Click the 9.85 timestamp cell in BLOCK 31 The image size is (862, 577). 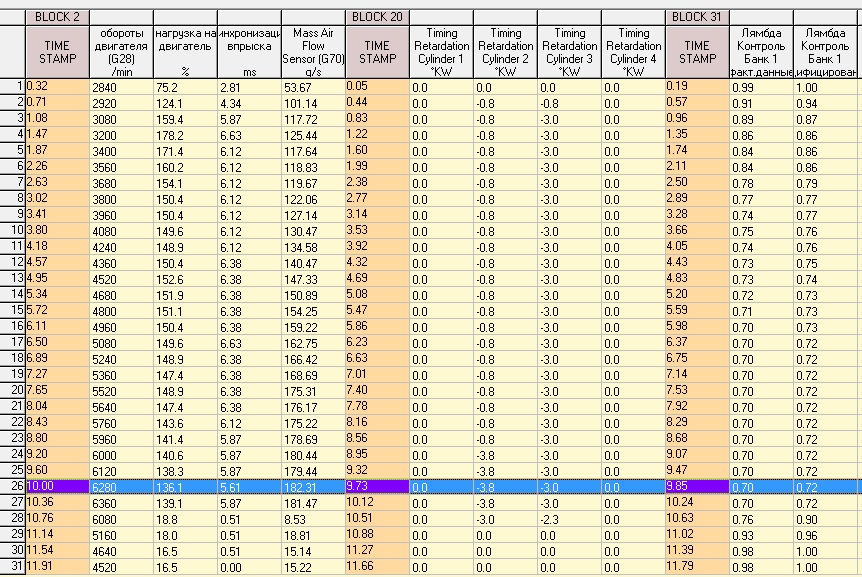click(697, 486)
